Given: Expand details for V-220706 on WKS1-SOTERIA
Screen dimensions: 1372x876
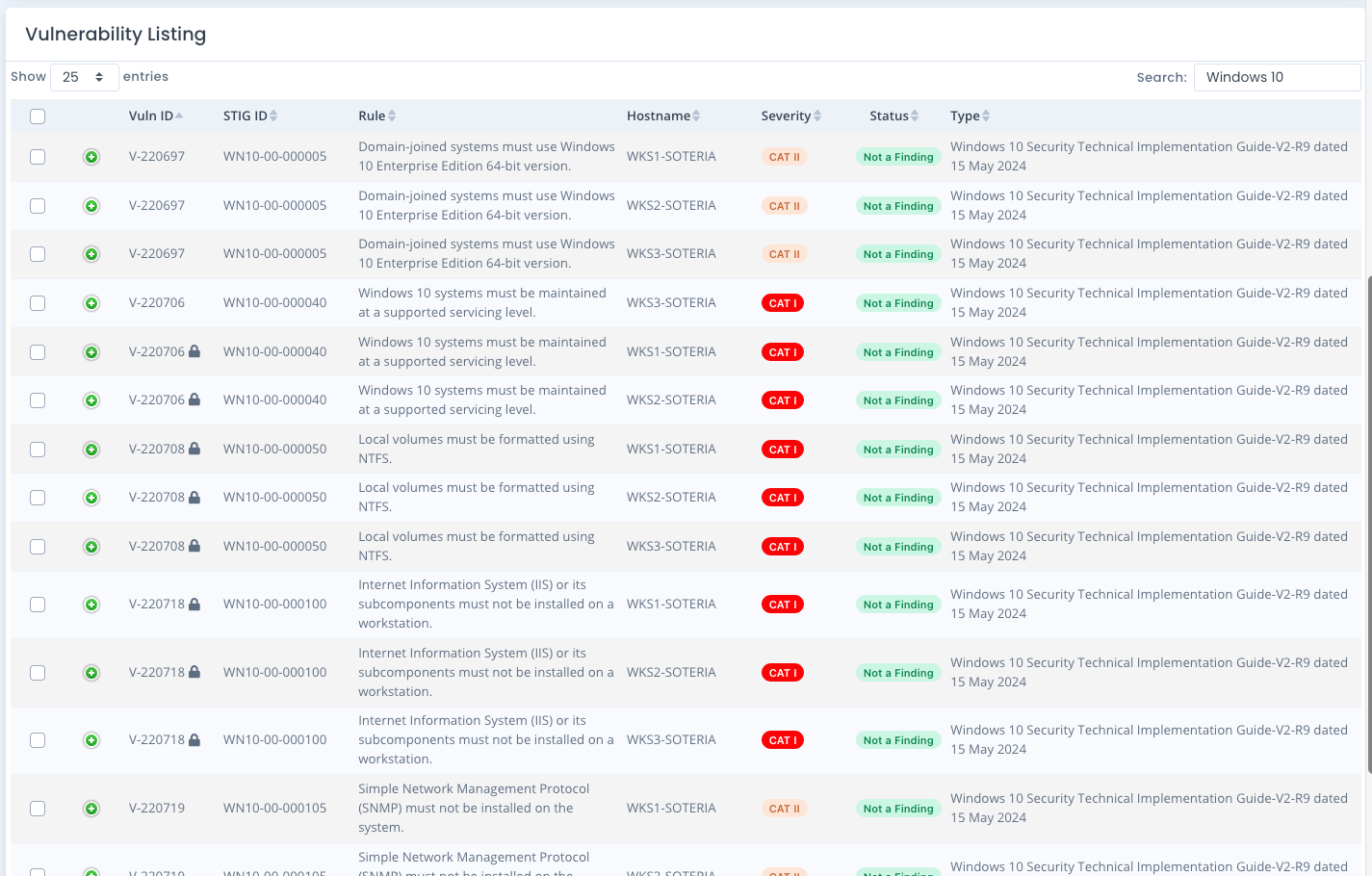Looking at the screenshot, I should click(x=91, y=352).
